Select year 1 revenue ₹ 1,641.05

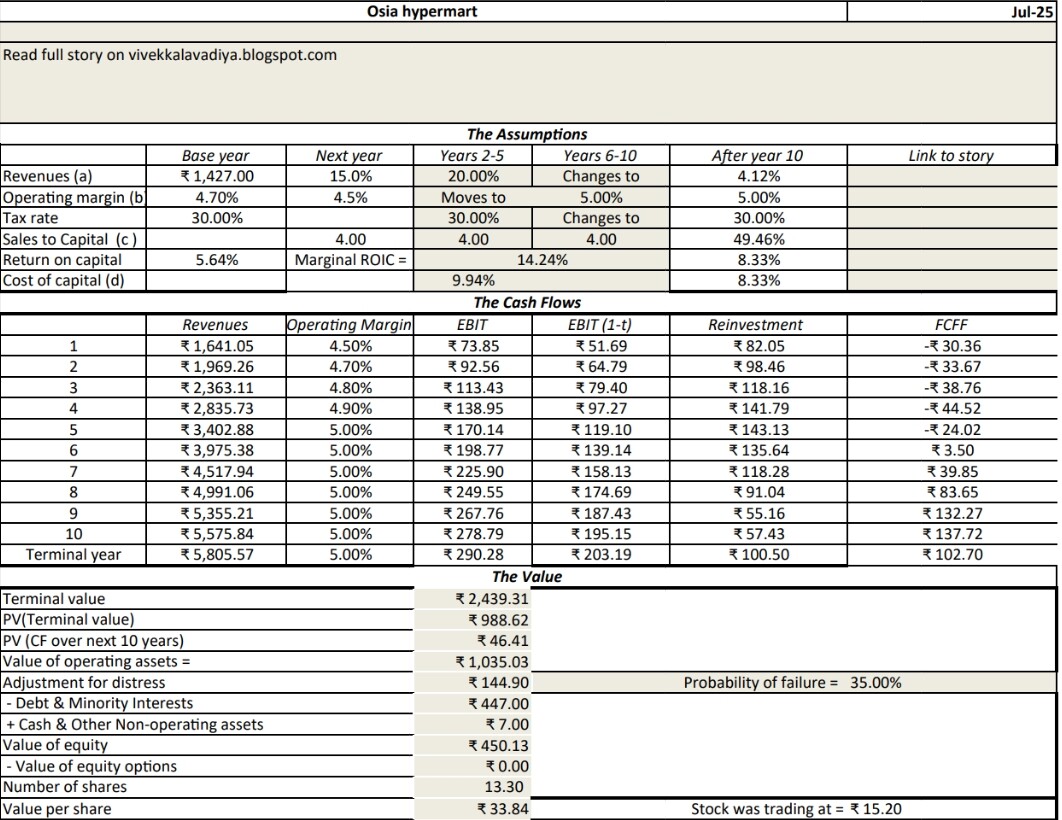click(217, 346)
